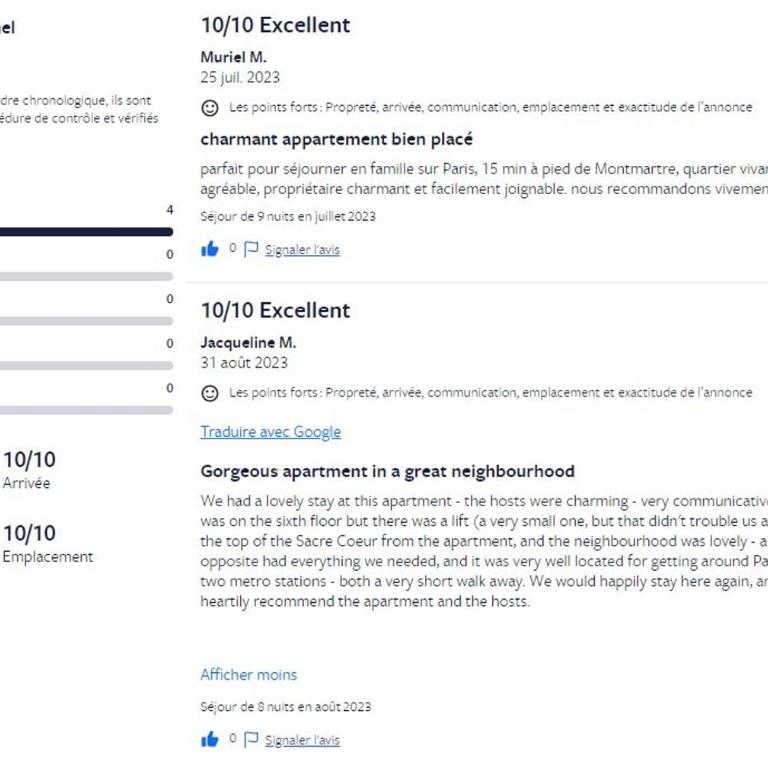Click flag icon on Muriel M.'s review
The width and height of the screenshot is (768, 768).
pyautogui.click(x=251, y=249)
